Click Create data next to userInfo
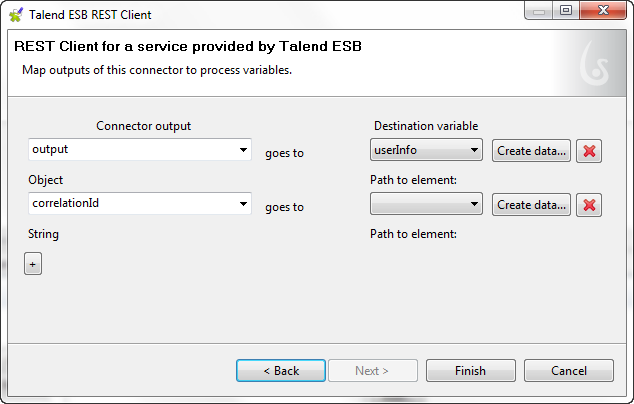This screenshot has height=404, width=634. point(531,151)
